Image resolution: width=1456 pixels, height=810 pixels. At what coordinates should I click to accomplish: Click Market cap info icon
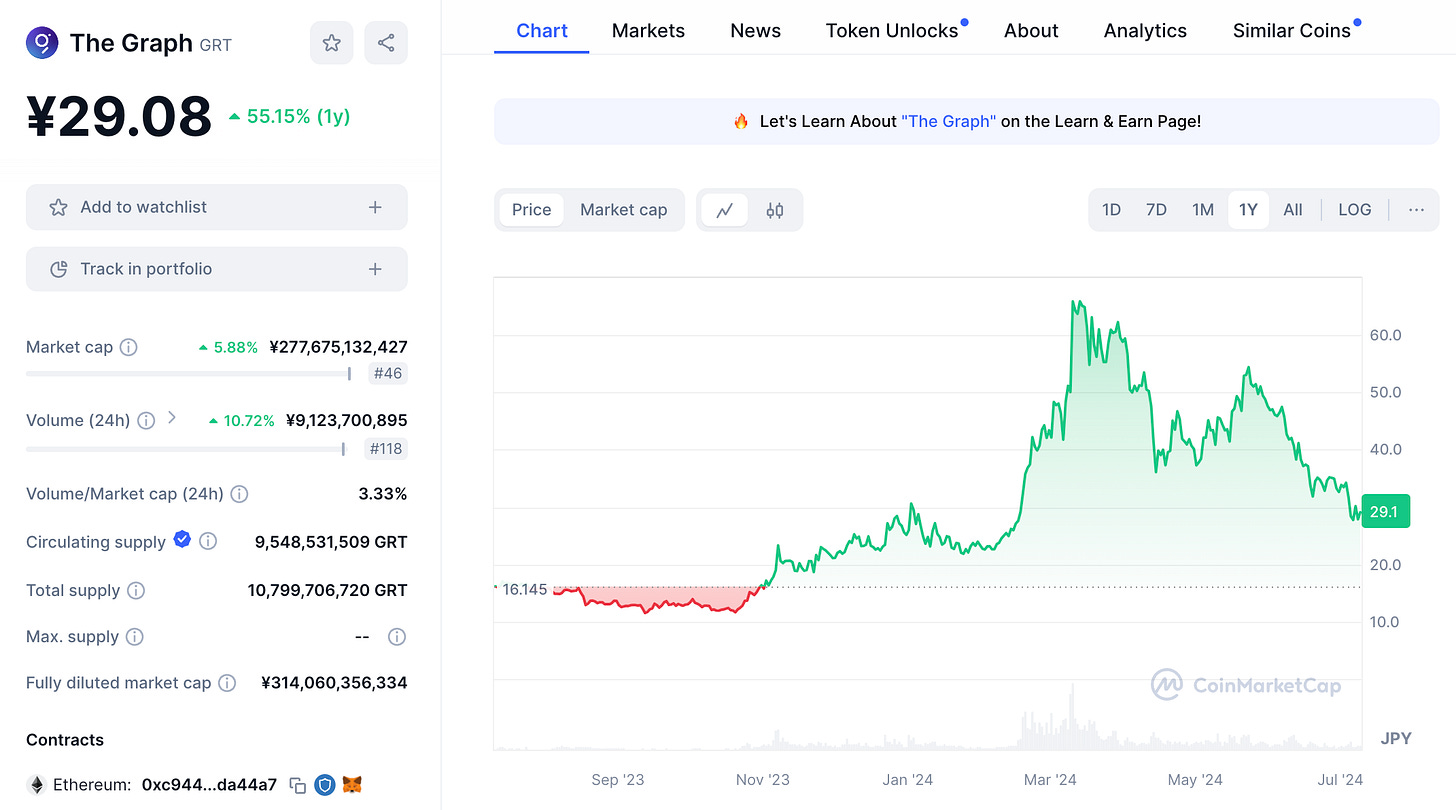(129, 348)
